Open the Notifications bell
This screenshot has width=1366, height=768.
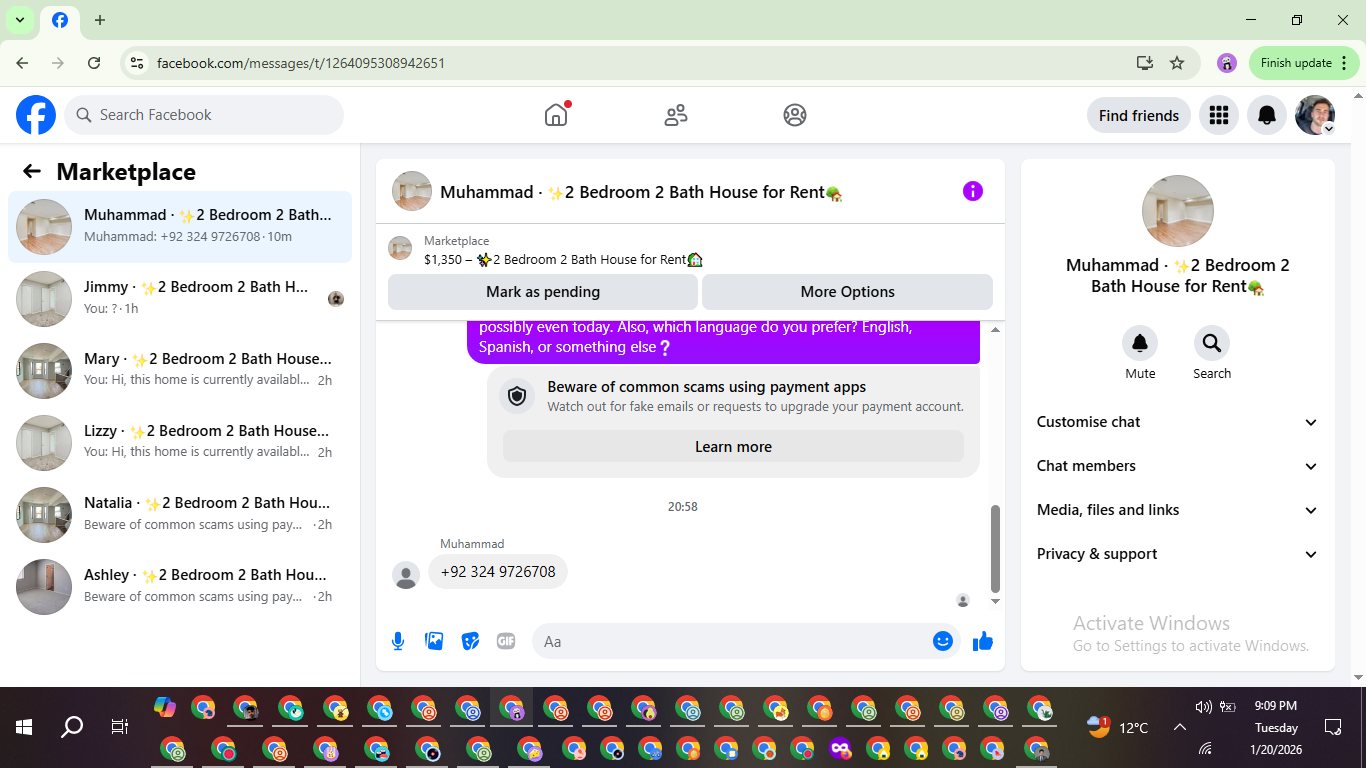(x=1267, y=115)
